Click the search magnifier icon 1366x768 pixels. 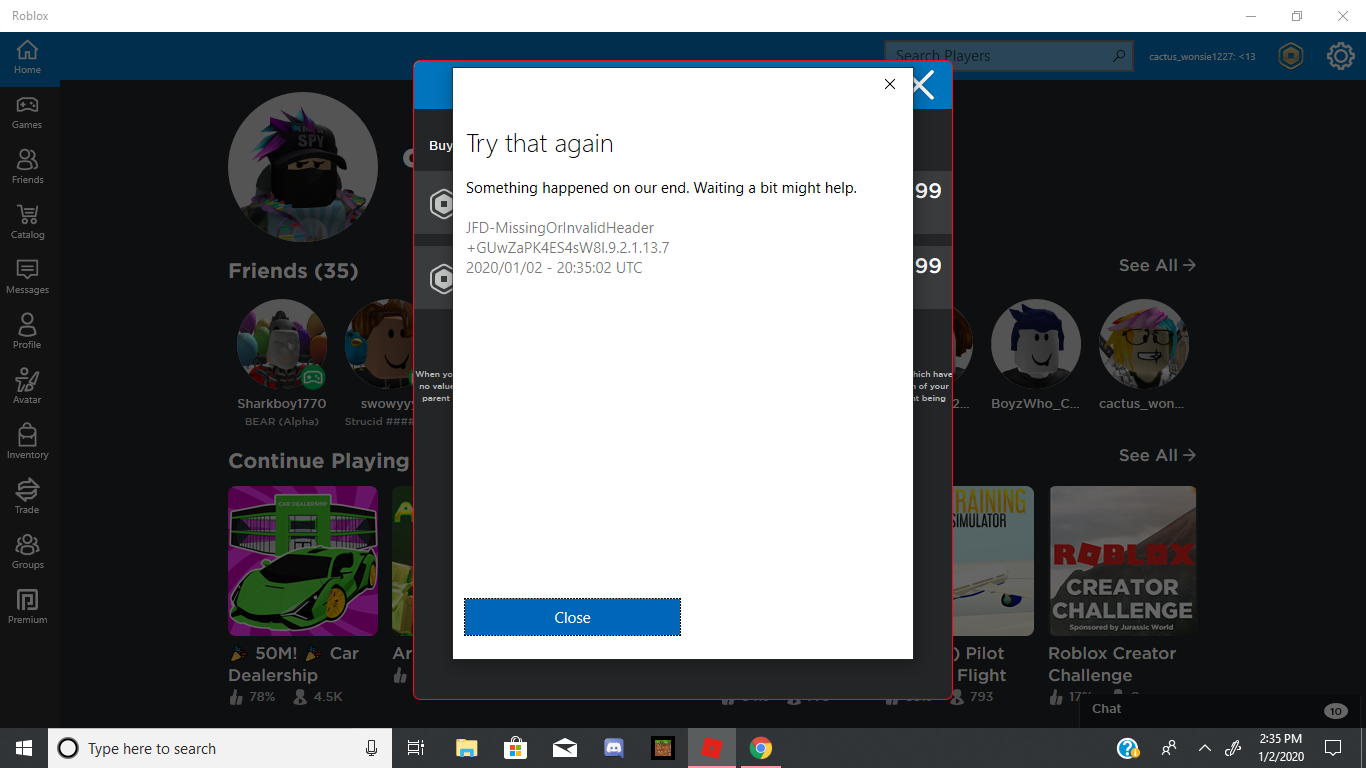coord(1120,56)
